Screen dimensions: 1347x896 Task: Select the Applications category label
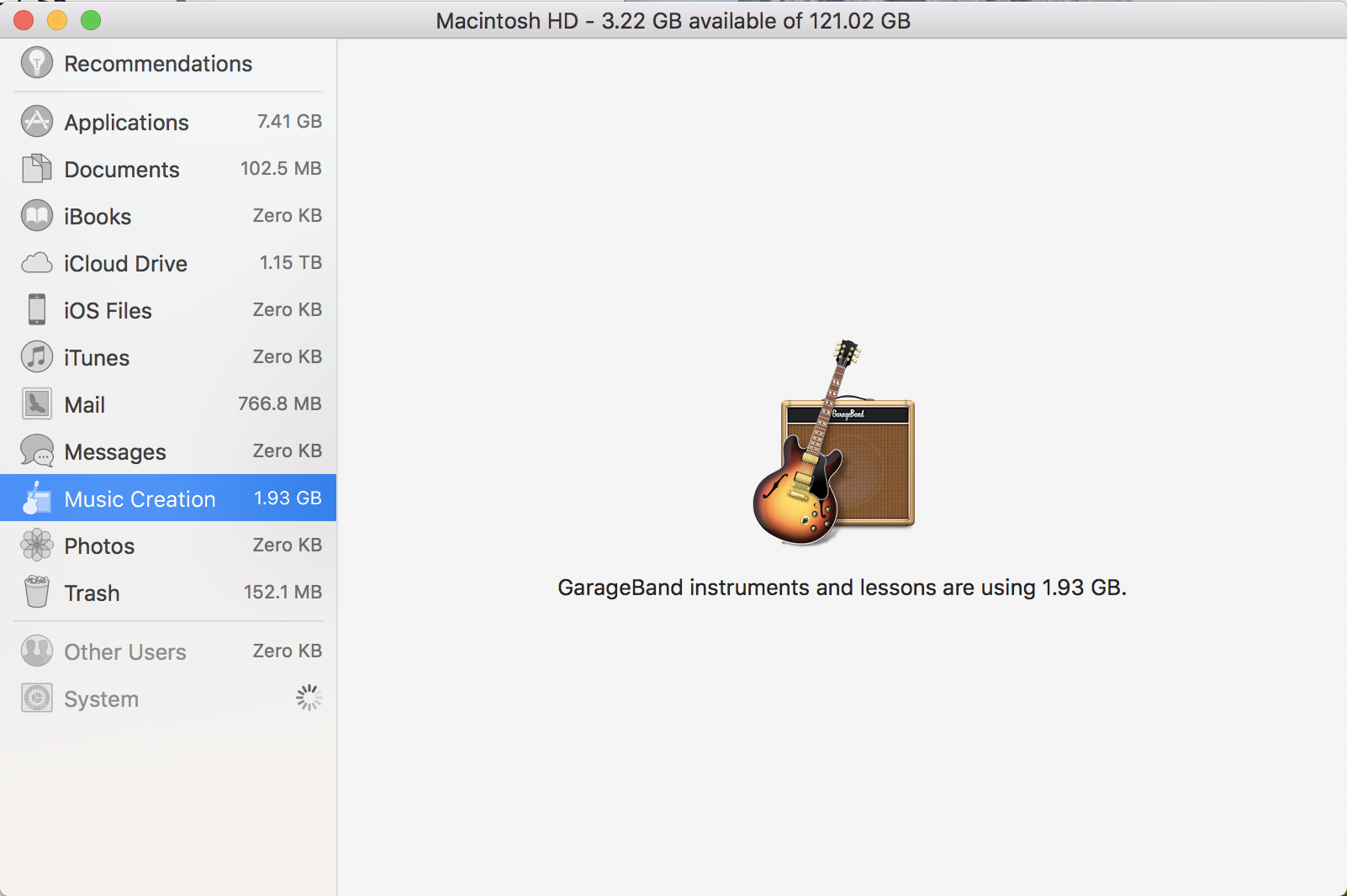tap(127, 123)
